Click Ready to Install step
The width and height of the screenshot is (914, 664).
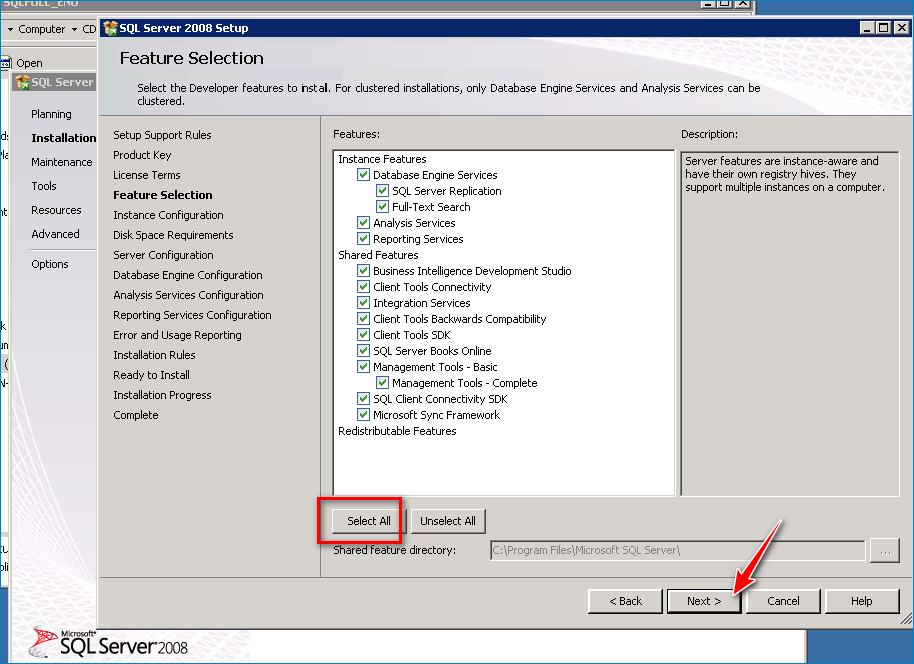click(x=152, y=375)
